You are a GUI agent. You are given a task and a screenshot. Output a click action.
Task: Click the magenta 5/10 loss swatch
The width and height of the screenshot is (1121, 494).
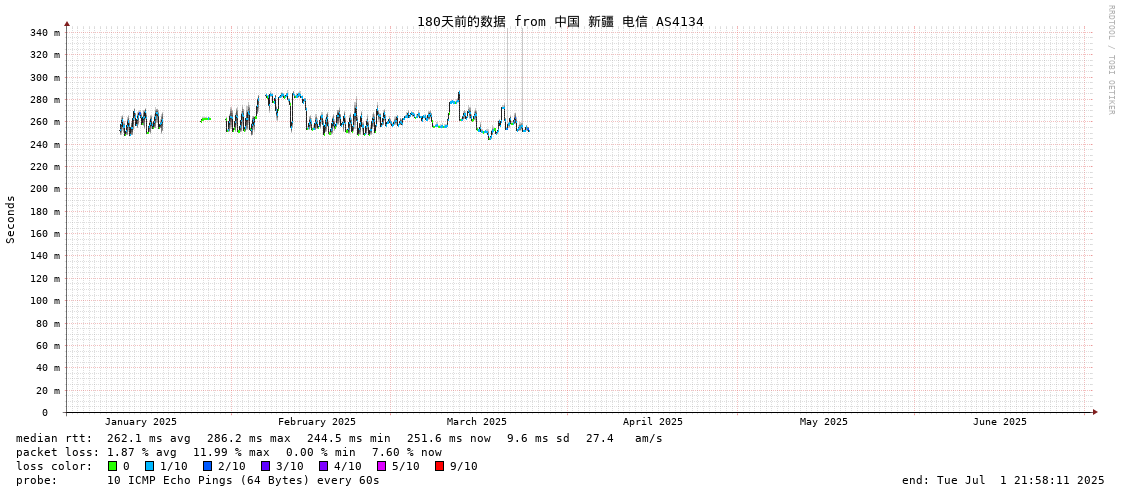pos(381,466)
